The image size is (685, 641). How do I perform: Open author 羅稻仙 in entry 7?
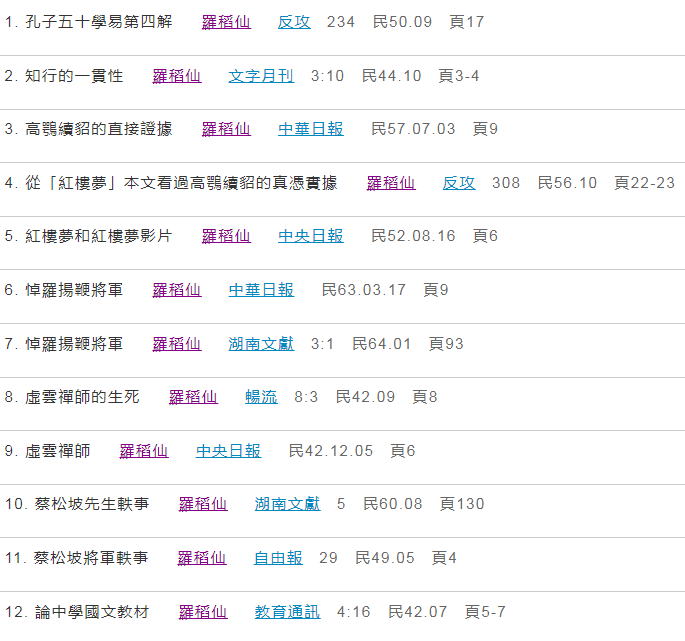pyautogui.click(x=177, y=344)
